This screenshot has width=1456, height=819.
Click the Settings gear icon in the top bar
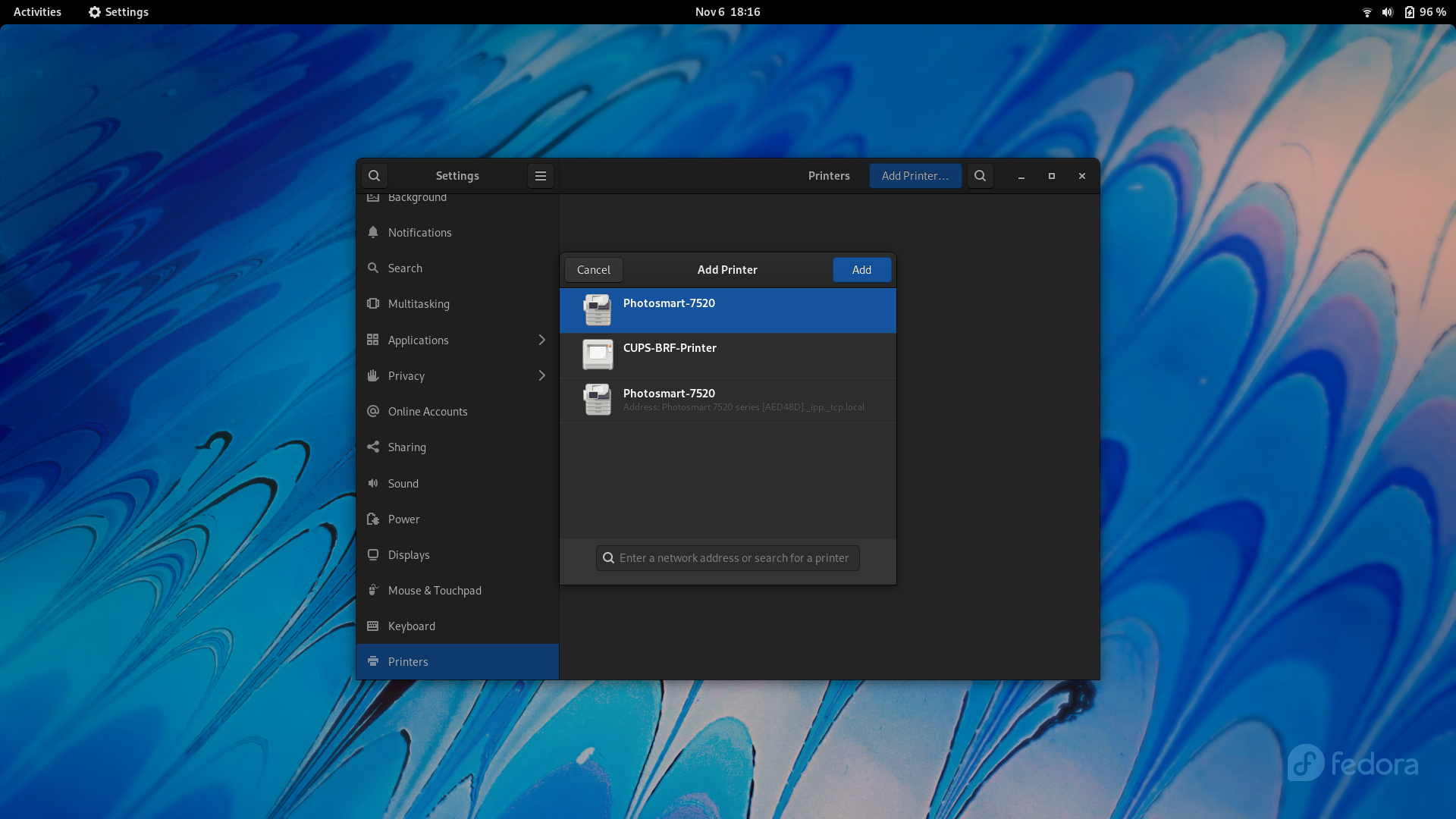click(95, 12)
